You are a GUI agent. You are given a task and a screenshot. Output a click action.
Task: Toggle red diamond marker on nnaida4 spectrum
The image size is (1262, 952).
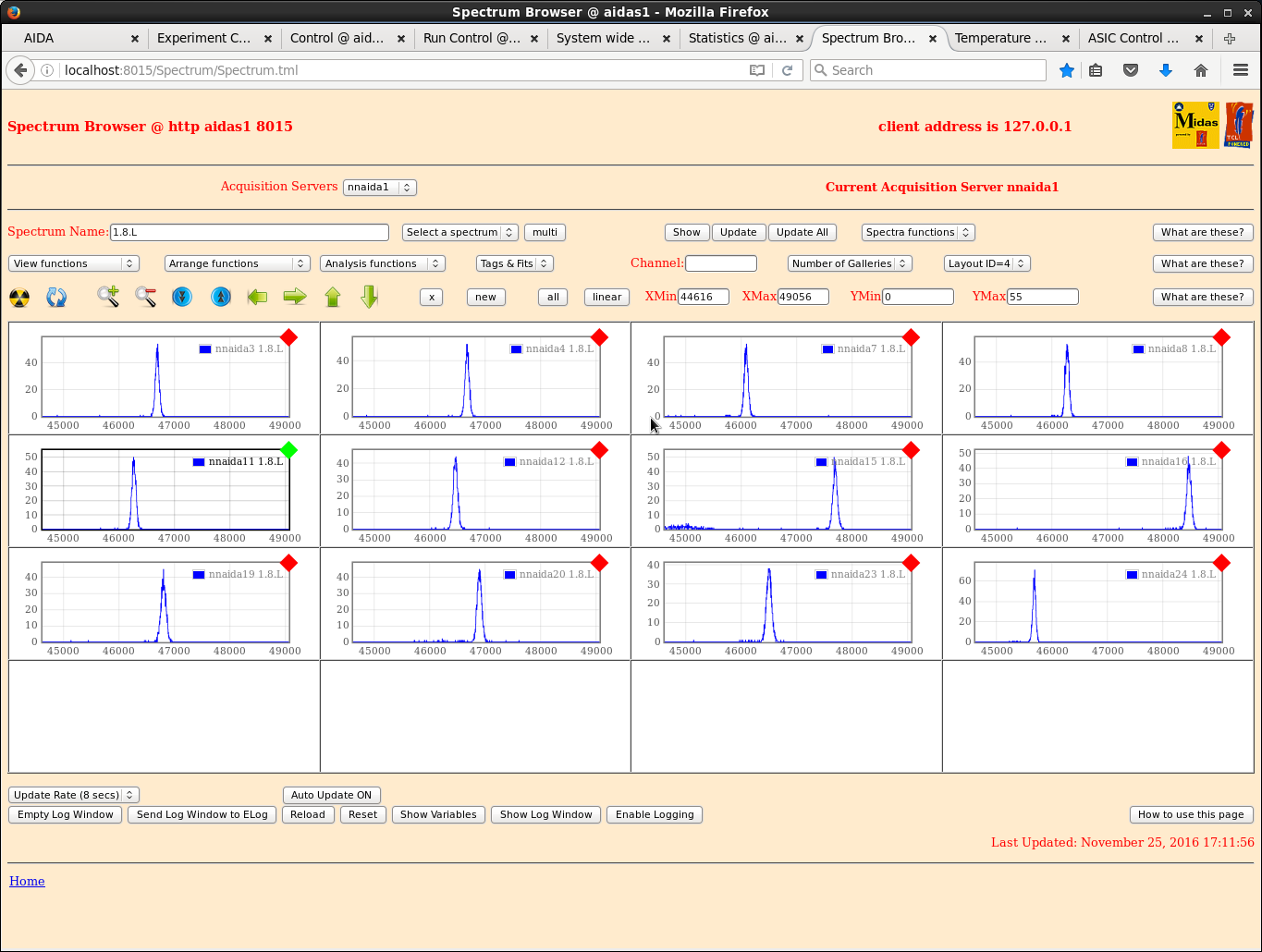click(599, 337)
